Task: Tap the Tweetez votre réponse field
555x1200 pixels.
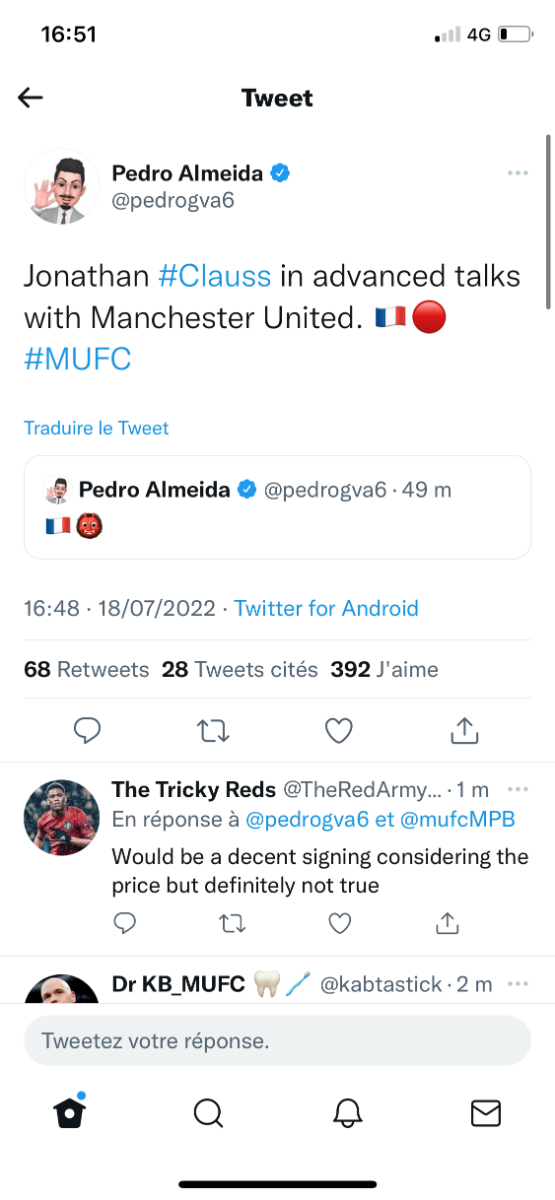Action: (277, 1040)
